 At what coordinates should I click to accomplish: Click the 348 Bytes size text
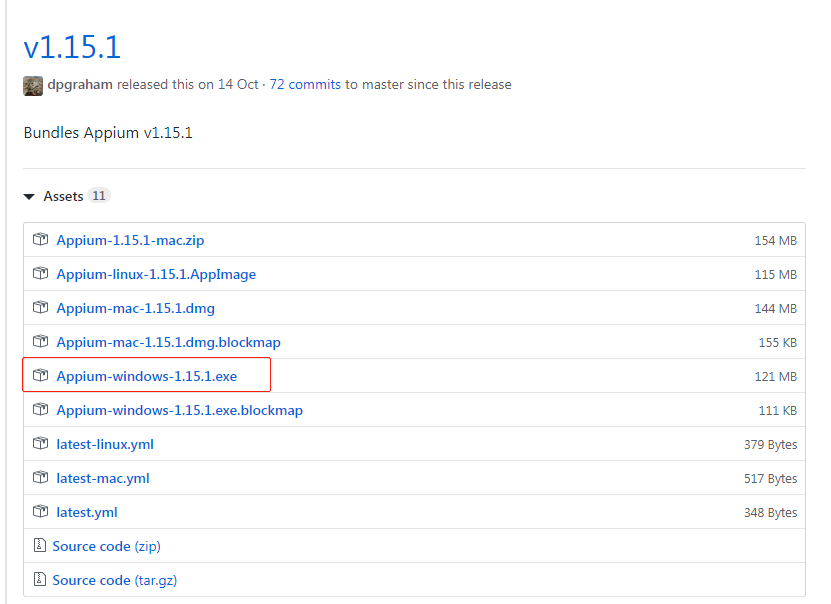[x=770, y=513]
